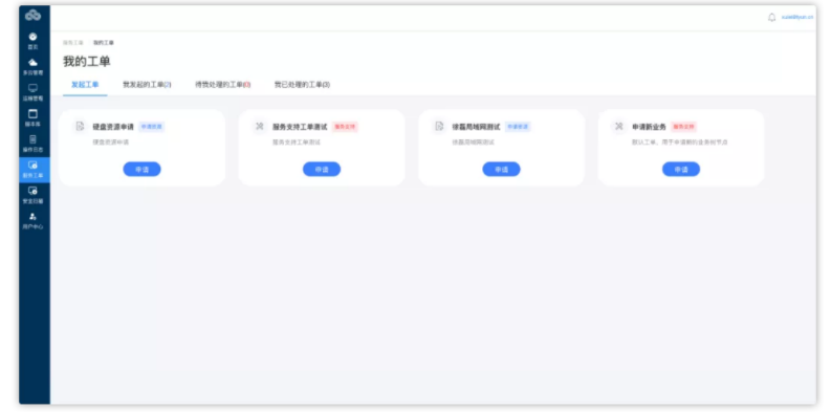
Task: Select the 运维管理 monitor icon in sidebar
Action: point(33,92)
